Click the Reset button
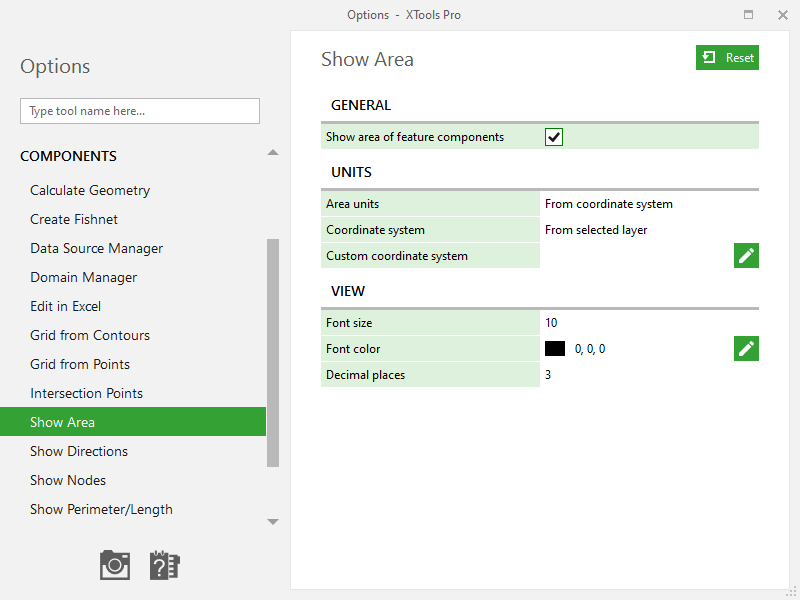The image size is (800, 600). [x=727, y=58]
